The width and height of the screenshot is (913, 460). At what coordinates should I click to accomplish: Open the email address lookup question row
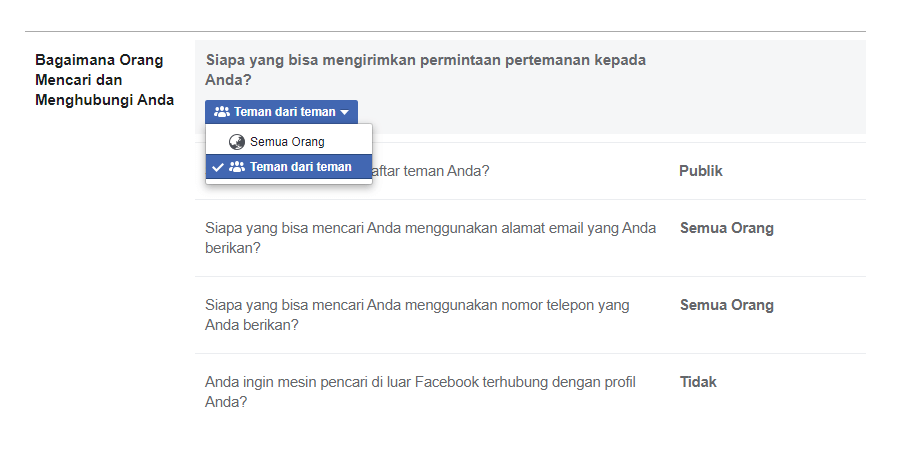[530, 238]
